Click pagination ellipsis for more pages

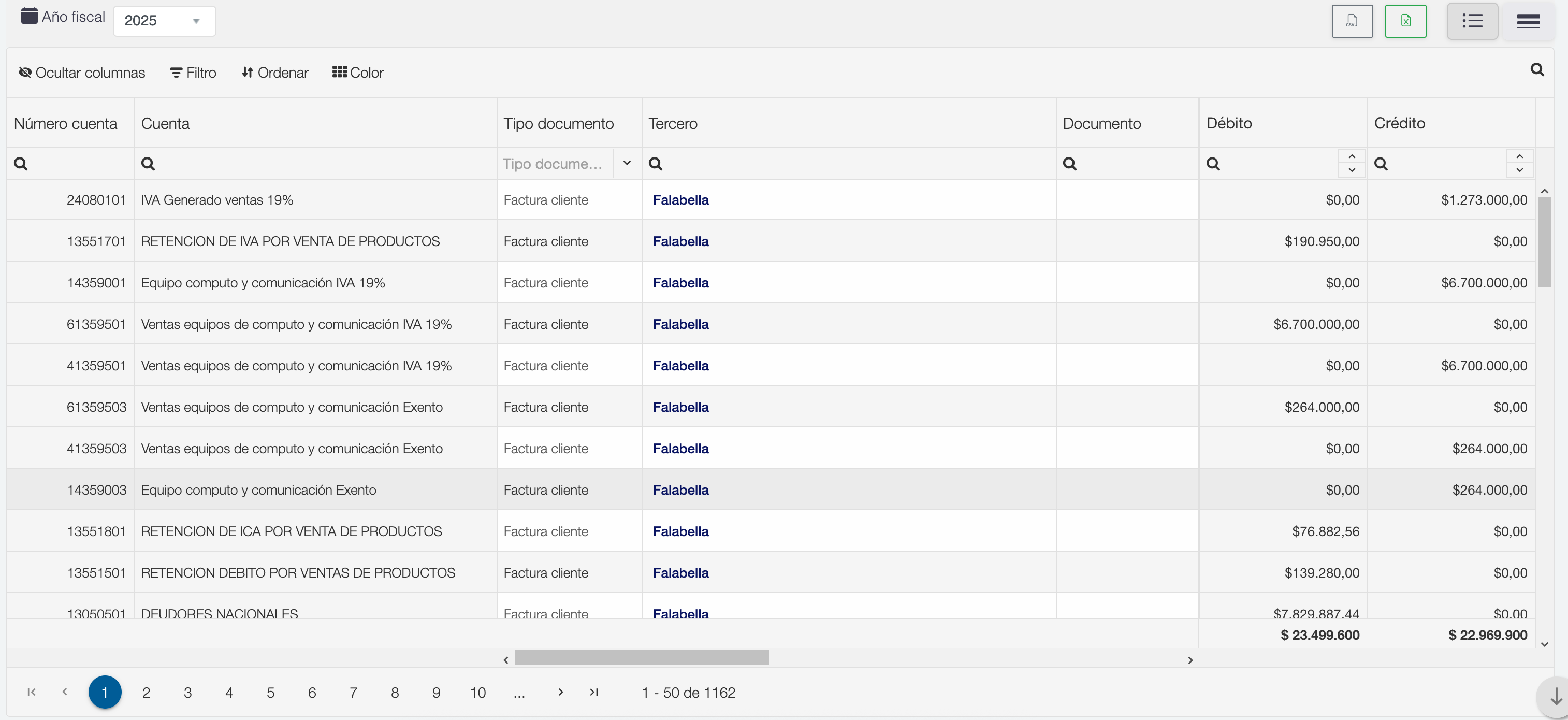(x=519, y=693)
